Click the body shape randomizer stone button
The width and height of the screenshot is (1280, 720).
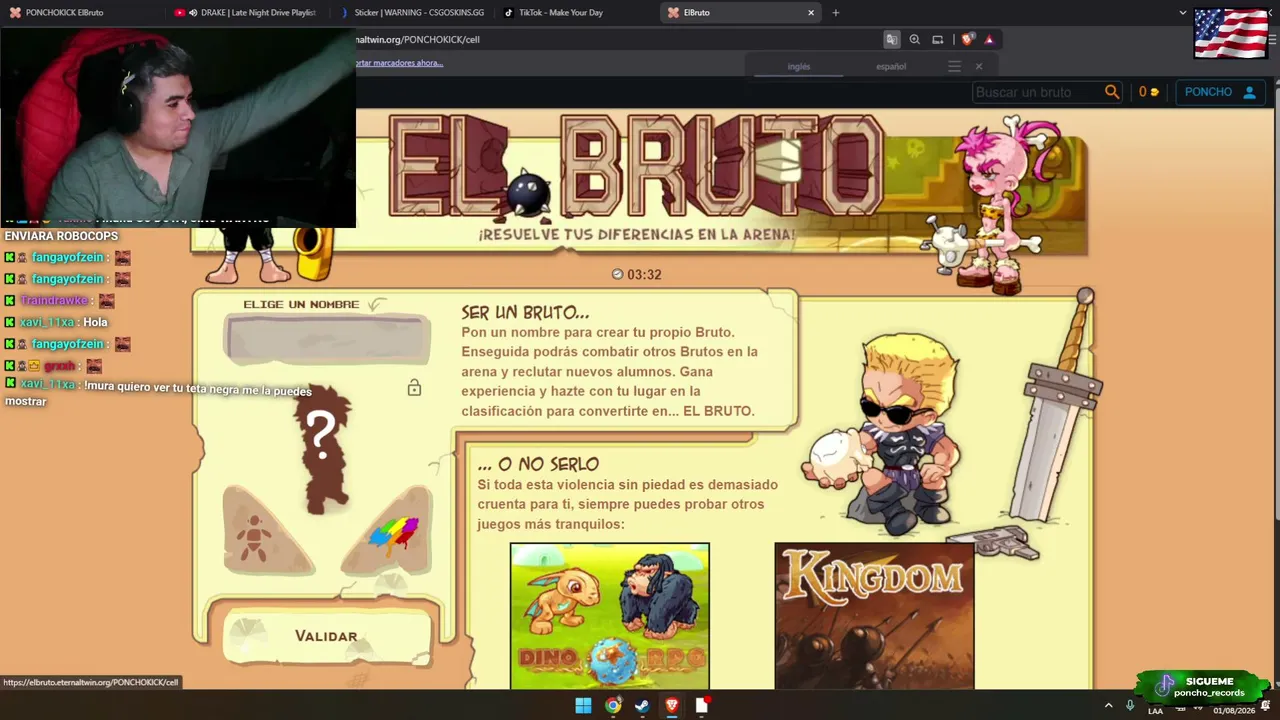[x=268, y=530]
